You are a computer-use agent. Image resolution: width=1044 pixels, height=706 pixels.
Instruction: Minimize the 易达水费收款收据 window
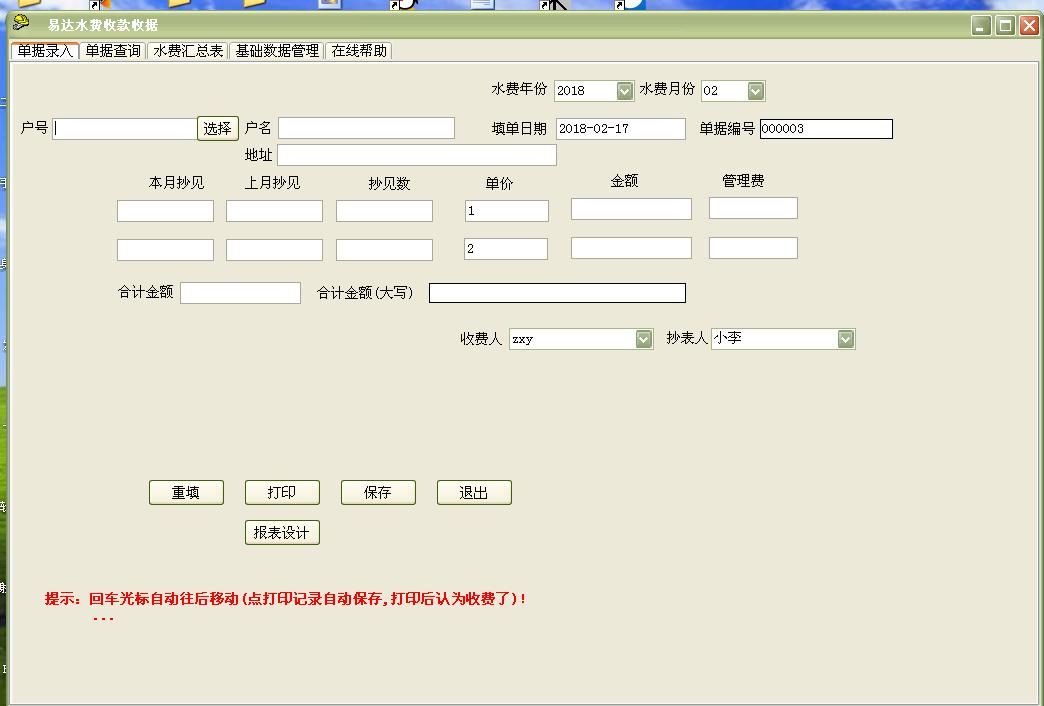[x=981, y=26]
